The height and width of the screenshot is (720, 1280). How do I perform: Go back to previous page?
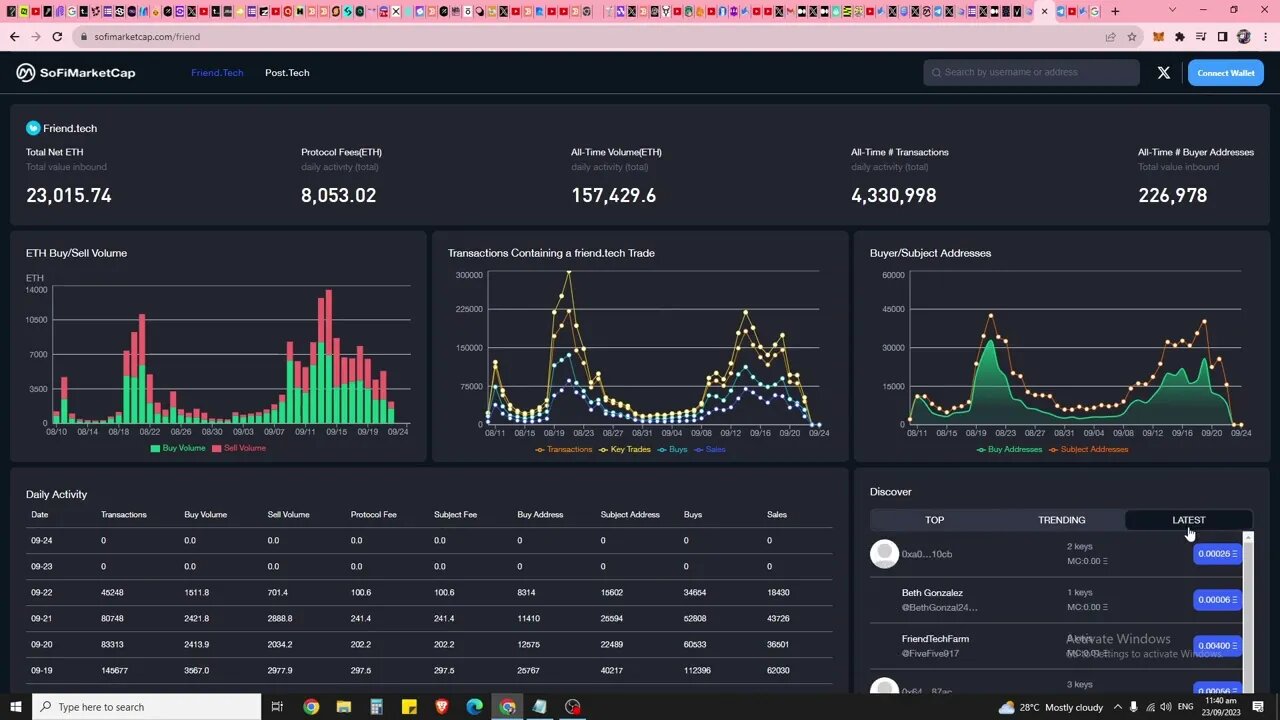(14, 37)
